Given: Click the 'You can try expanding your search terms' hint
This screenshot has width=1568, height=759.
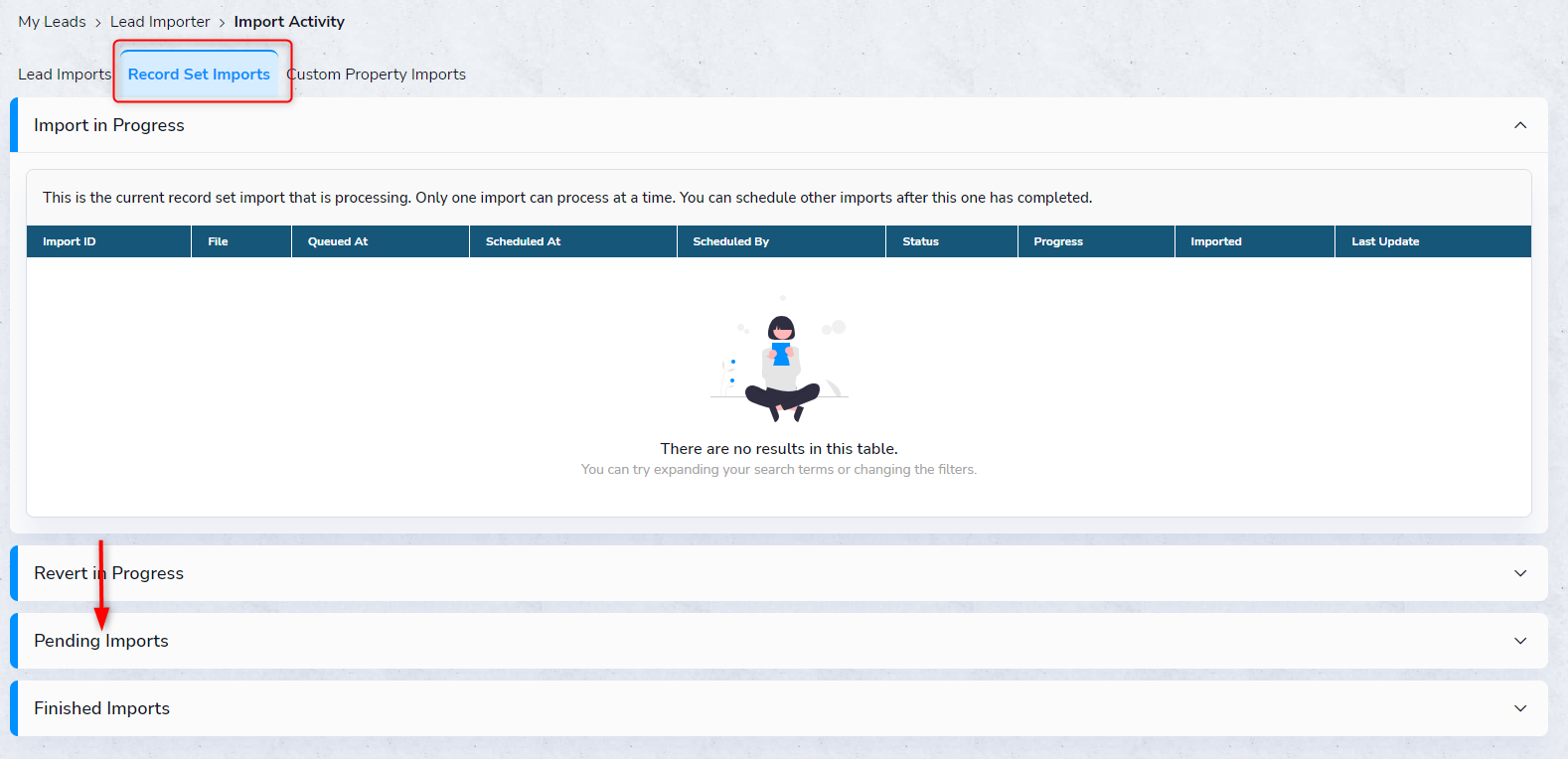Looking at the screenshot, I should 779,470.
